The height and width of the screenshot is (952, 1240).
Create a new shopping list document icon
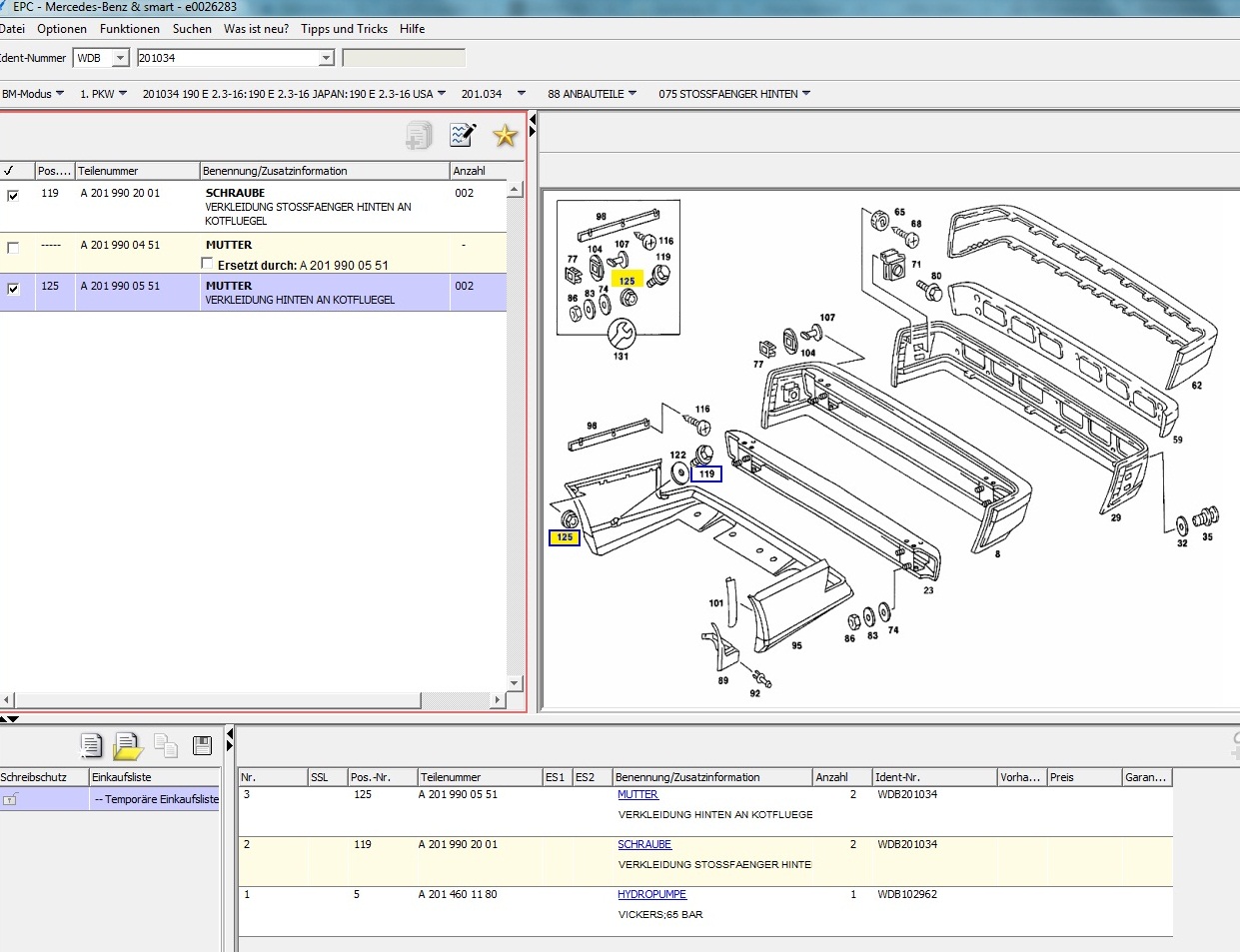coord(91,745)
